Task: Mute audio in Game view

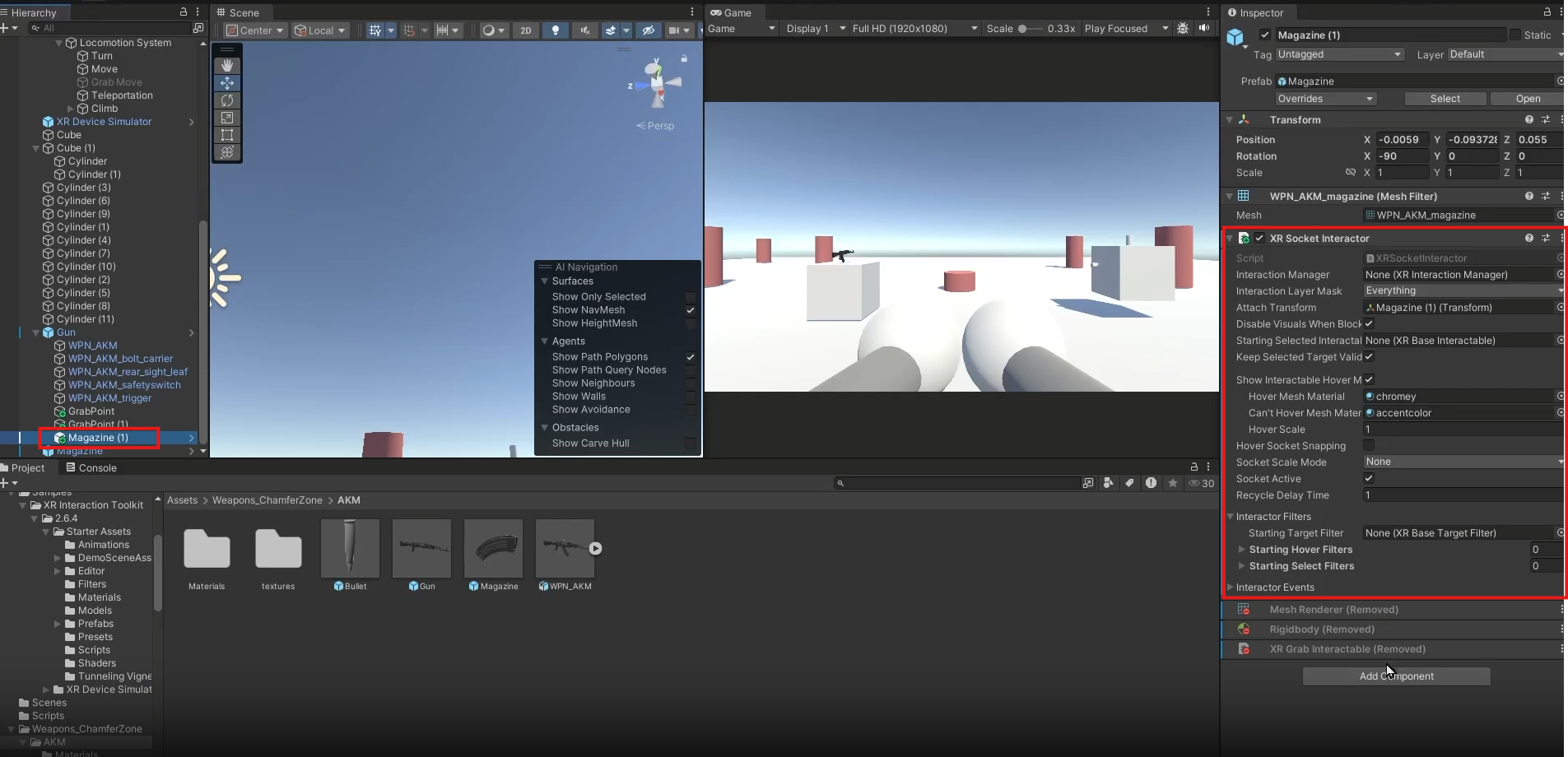Action: coord(1204,28)
